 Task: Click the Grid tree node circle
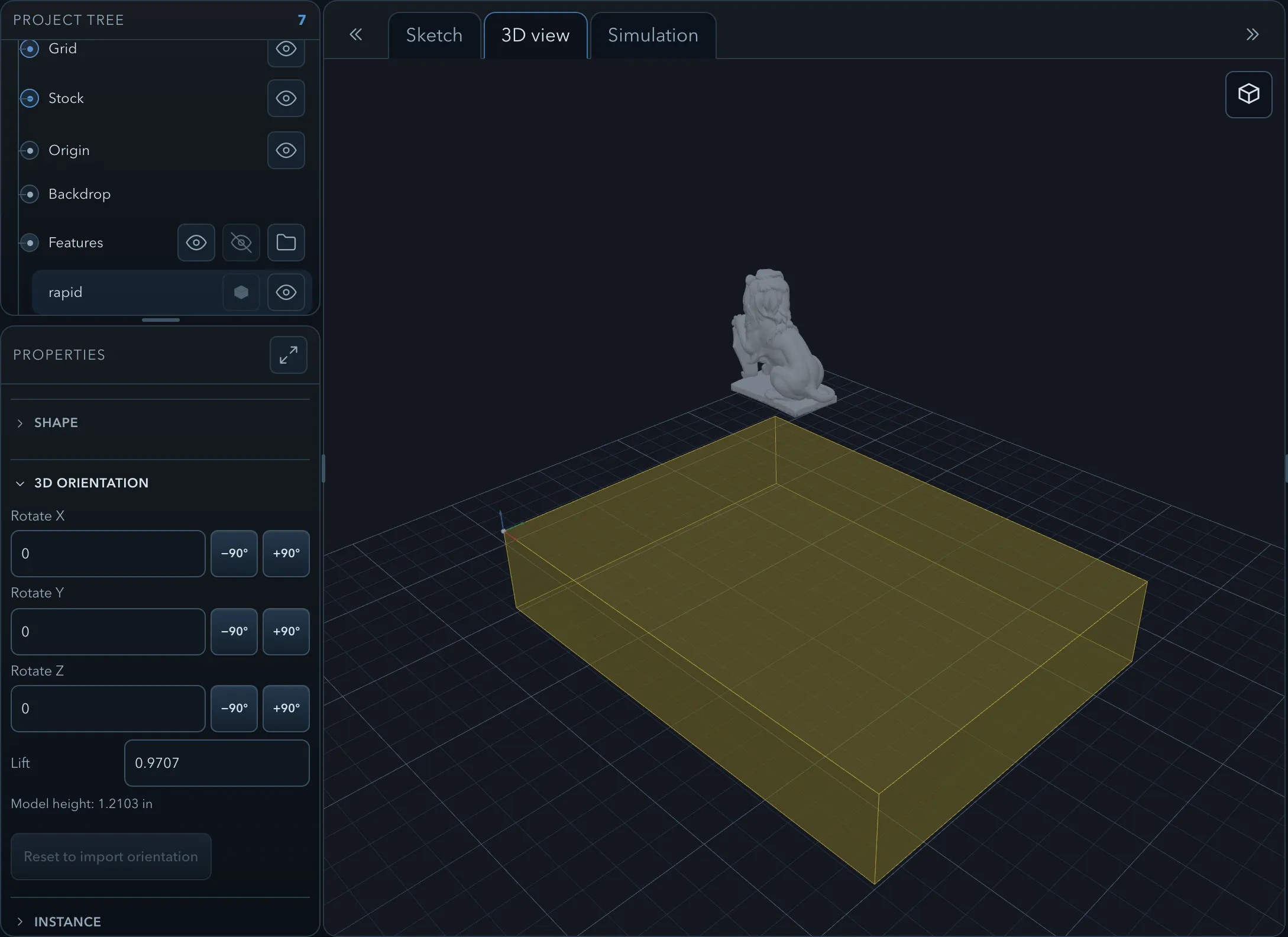[30, 49]
